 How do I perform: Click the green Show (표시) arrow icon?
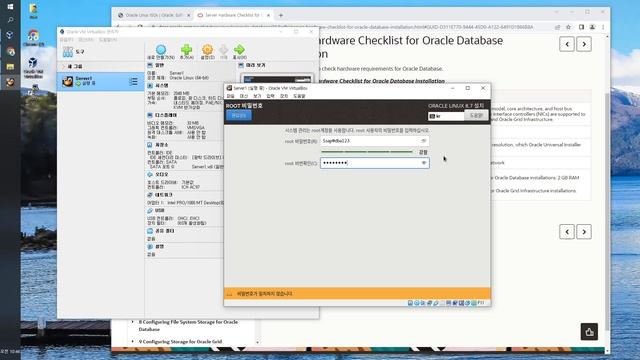click(x=239, y=50)
